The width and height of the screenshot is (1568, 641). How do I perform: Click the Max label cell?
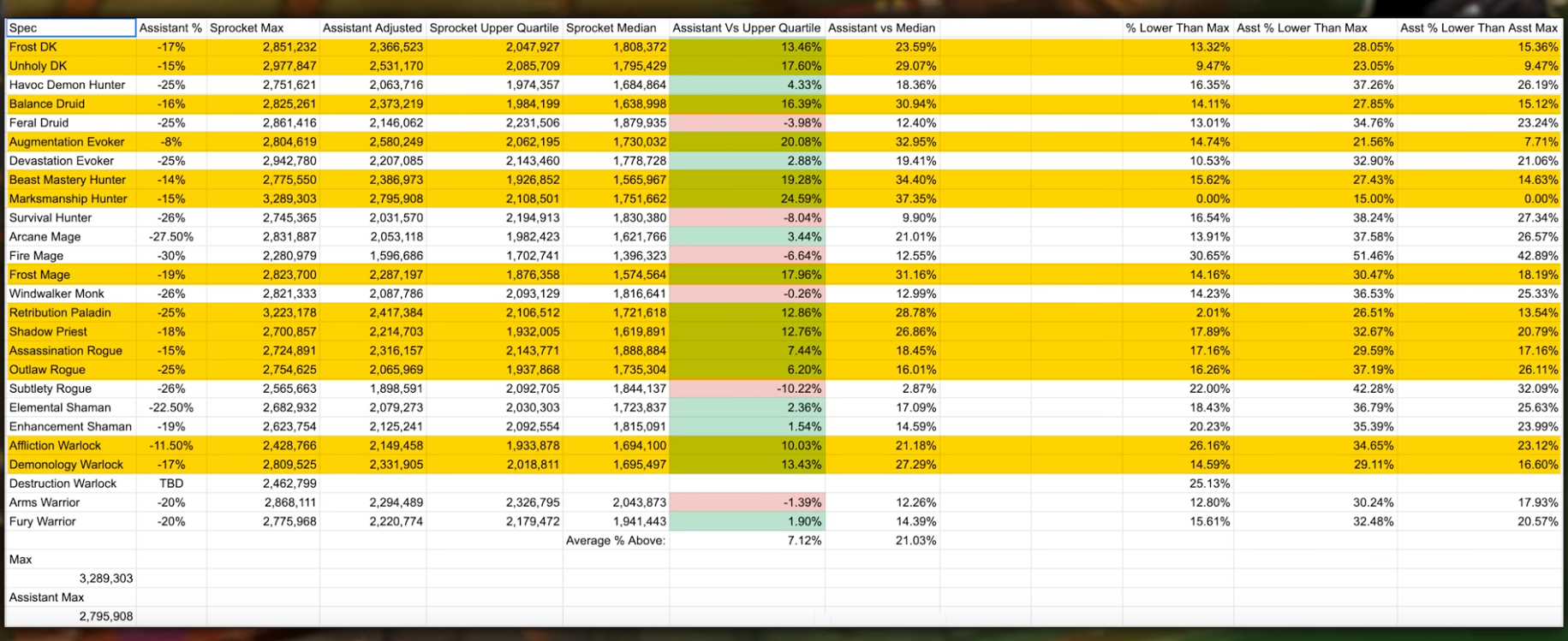(x=71, y=559)
